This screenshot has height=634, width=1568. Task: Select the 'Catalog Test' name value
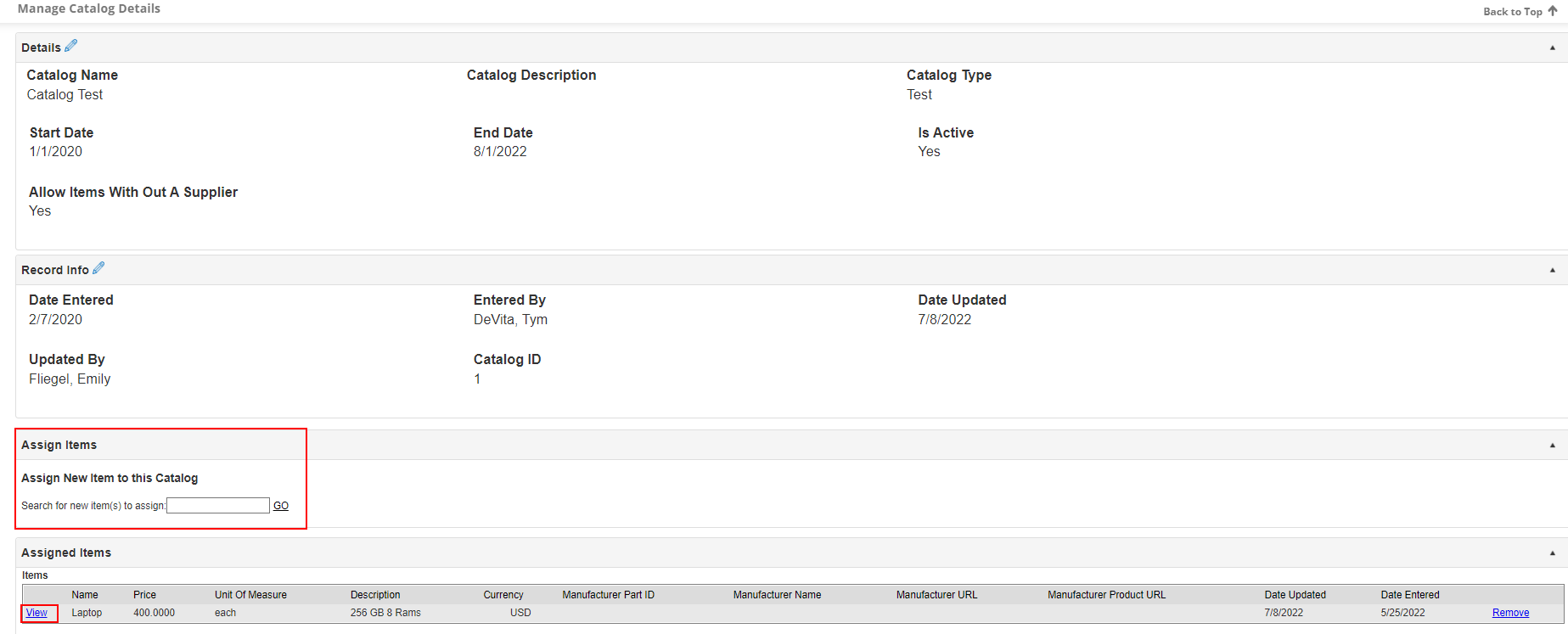pyautogui.click(x=65, y=95)
